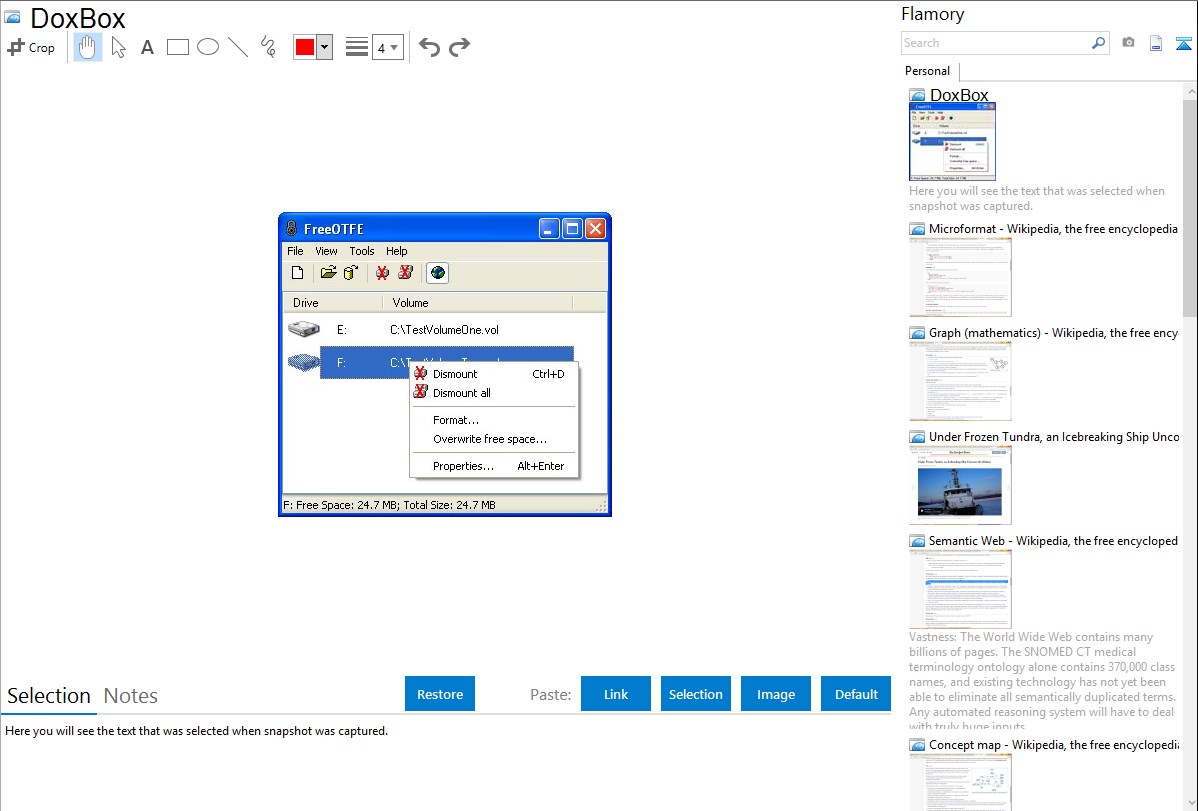Click the Link paste button

tap(616, 694)
